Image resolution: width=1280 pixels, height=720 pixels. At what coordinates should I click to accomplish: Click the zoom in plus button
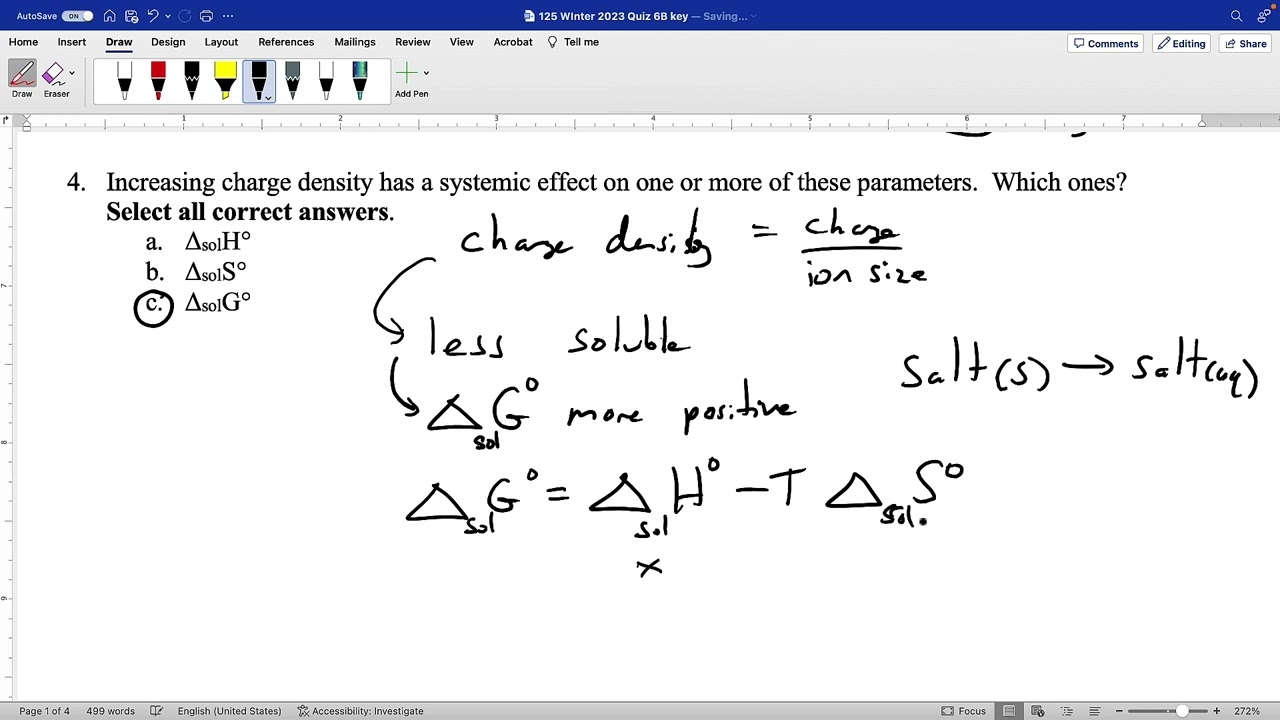tap(1216, 711)
